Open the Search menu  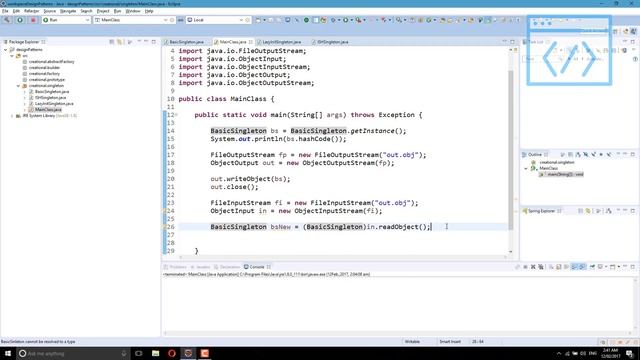point(86,11)
